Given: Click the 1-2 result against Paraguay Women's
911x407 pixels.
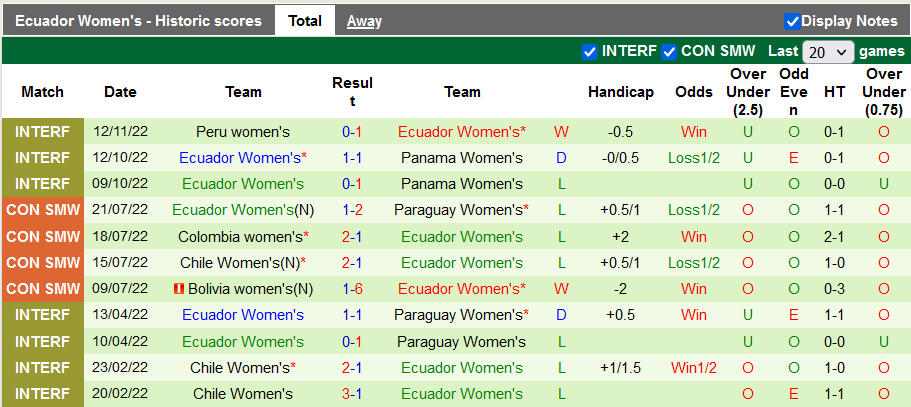Looking at the screenshot, I should 352,210.
